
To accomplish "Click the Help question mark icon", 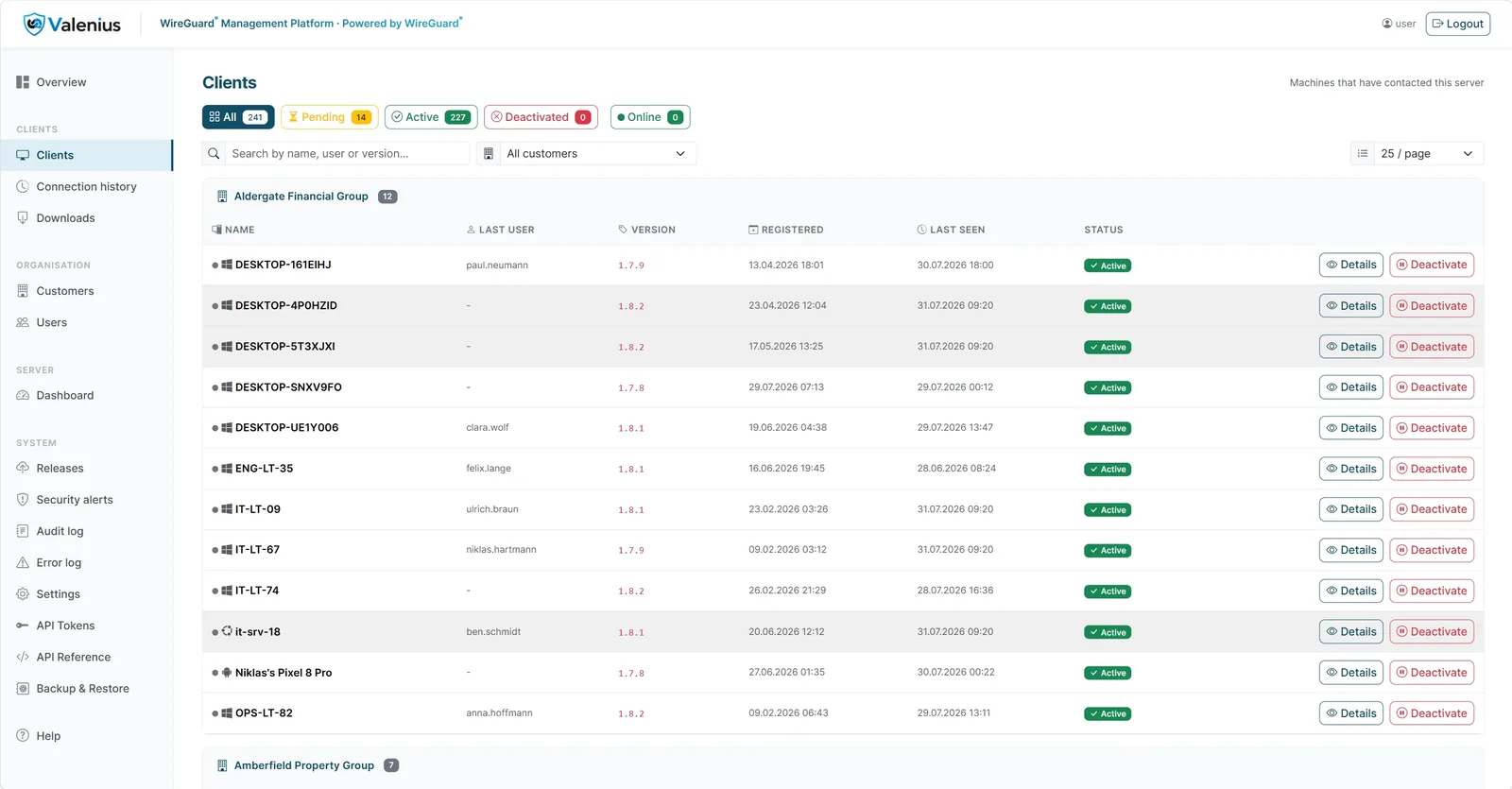I will coord(23,736).
